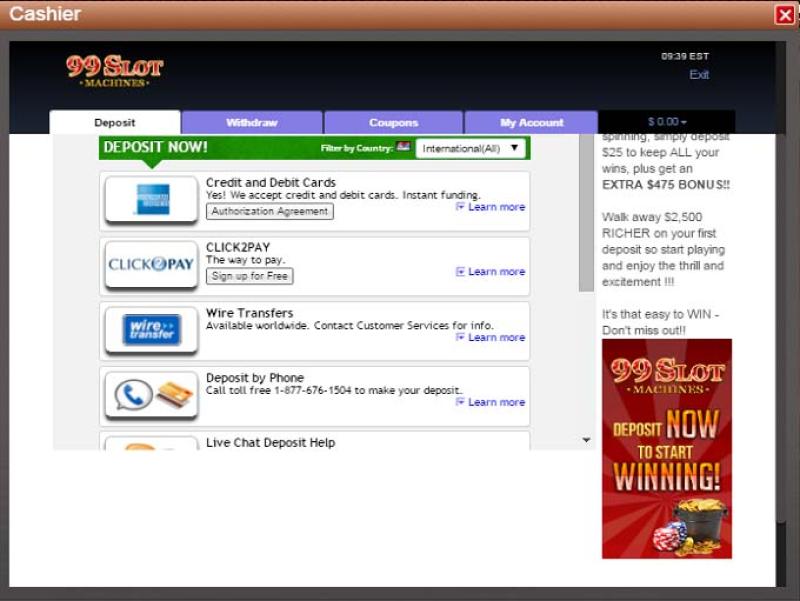This screenshot has height=601, width=800.
Task: Click the American Express card icon
Action: click(x=152, y=199)
